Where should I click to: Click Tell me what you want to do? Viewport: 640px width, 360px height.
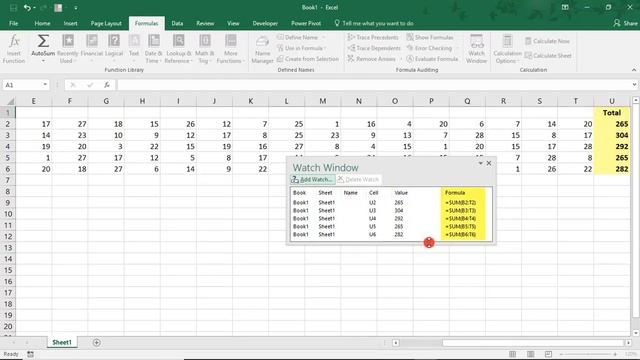point(373,23)
